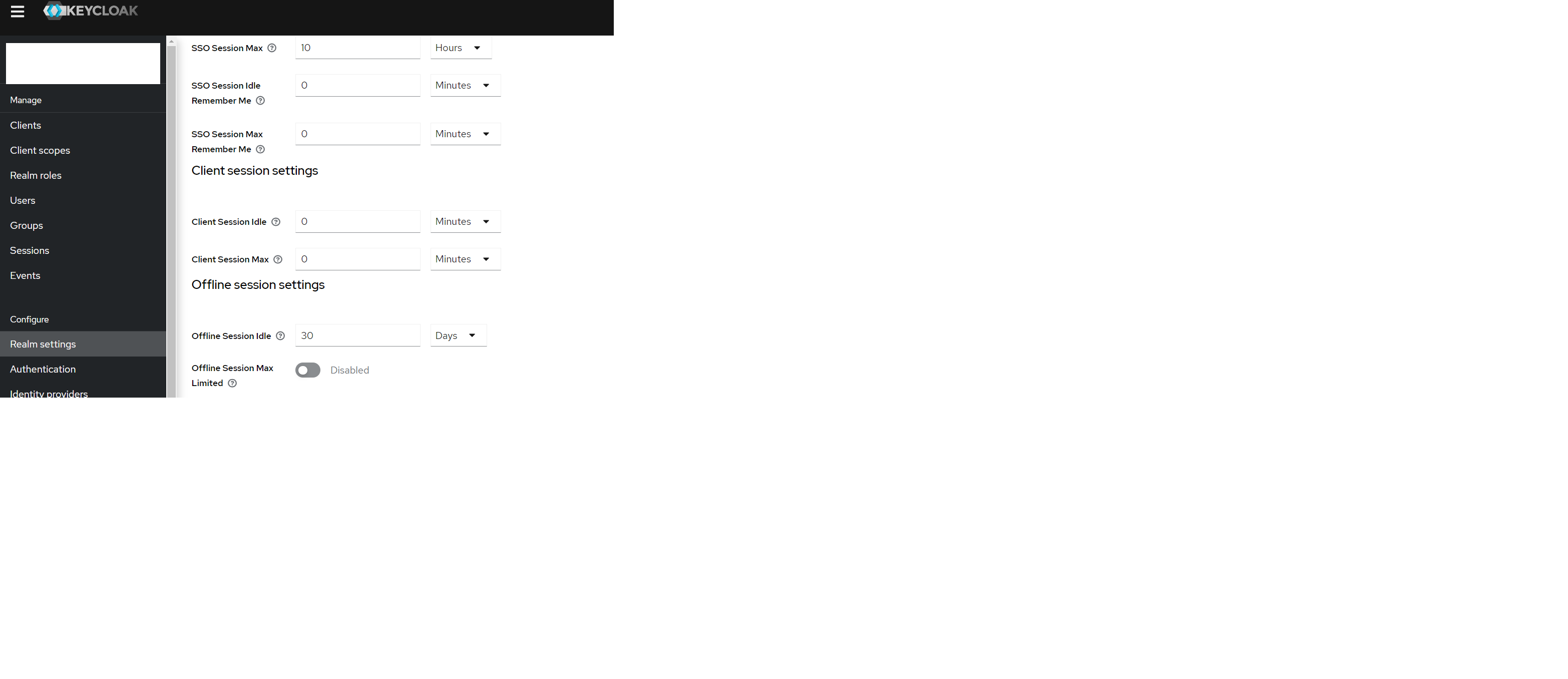Show help for Offline Session Max Limited
Viewport: 1568px width, 679px height.
click(x=232, y=383)
